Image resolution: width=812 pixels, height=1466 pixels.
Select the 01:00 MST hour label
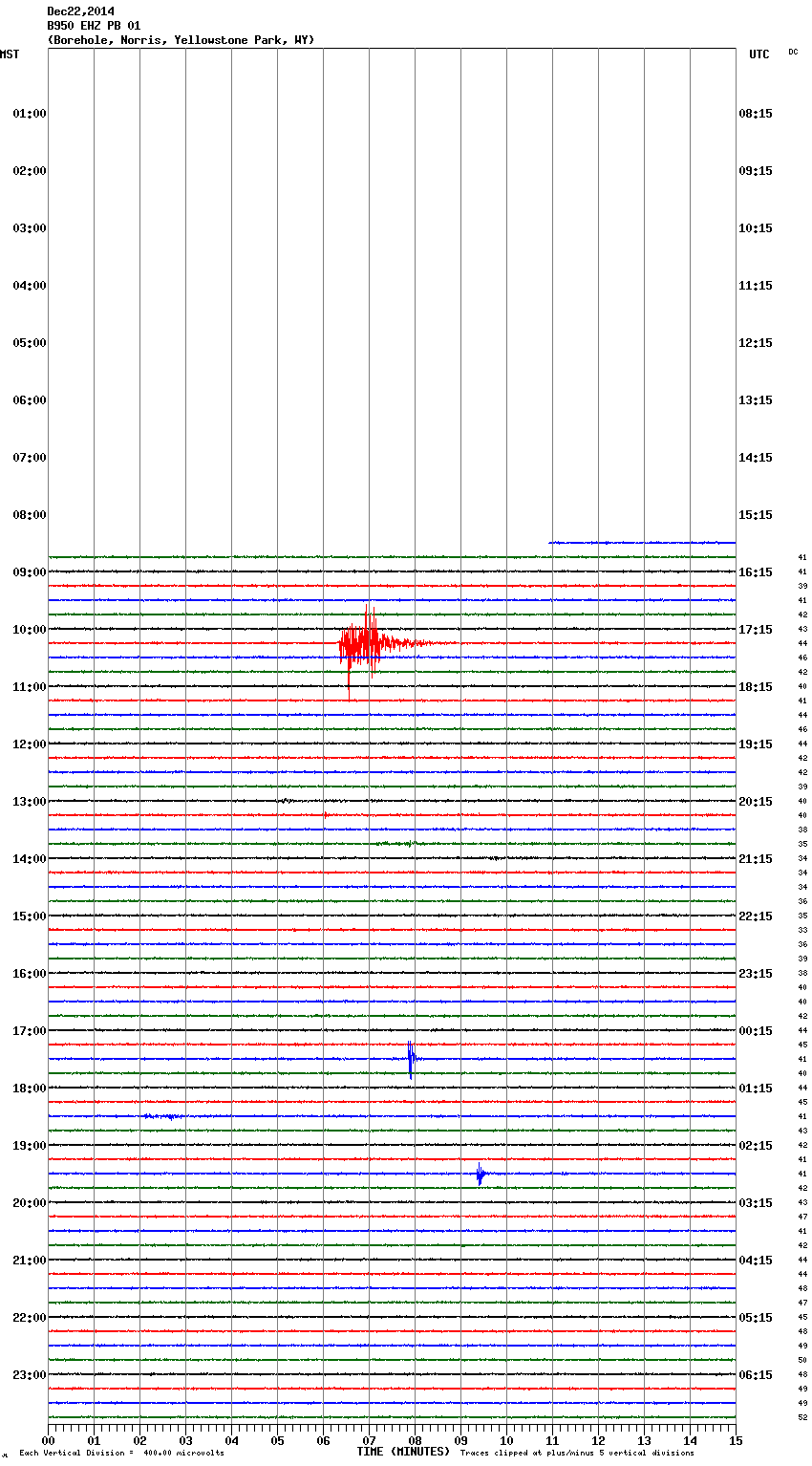point(30,114)
